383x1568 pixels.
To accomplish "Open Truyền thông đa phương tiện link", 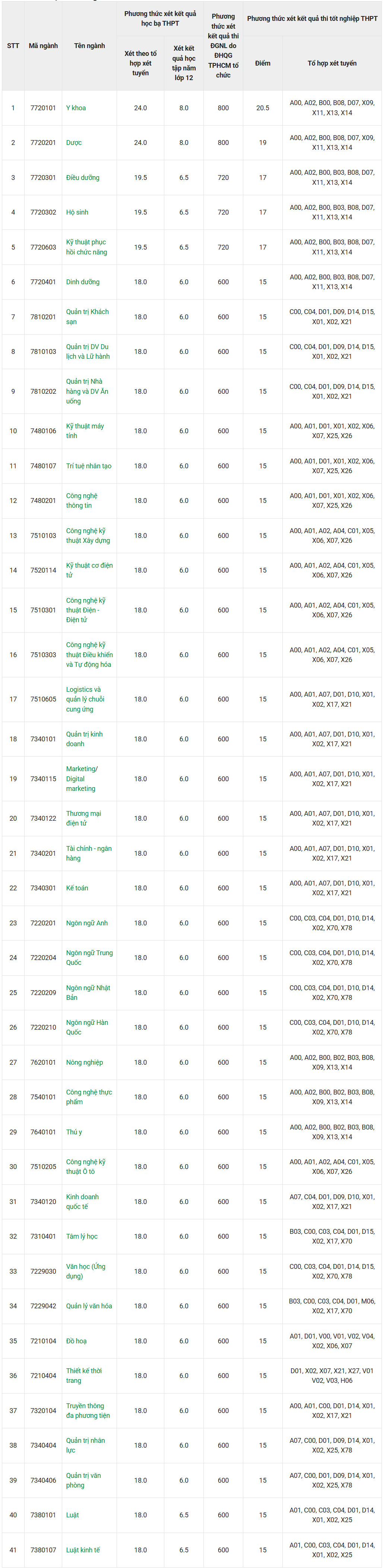I will pyautogui.click(x=88, y=1410).
